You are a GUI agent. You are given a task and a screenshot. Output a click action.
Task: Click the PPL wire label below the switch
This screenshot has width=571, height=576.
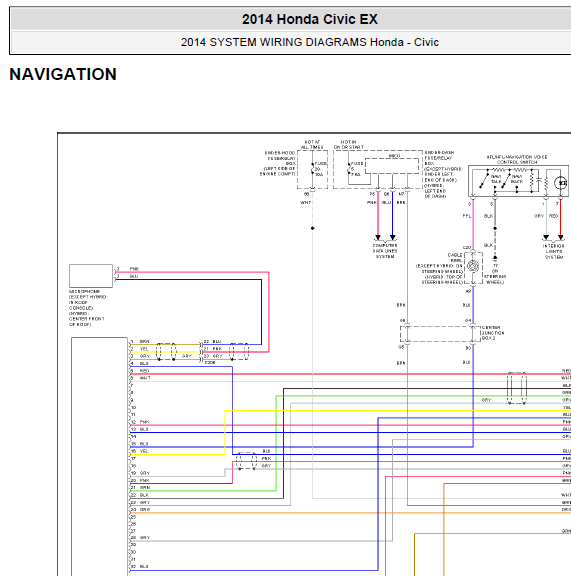467,216
